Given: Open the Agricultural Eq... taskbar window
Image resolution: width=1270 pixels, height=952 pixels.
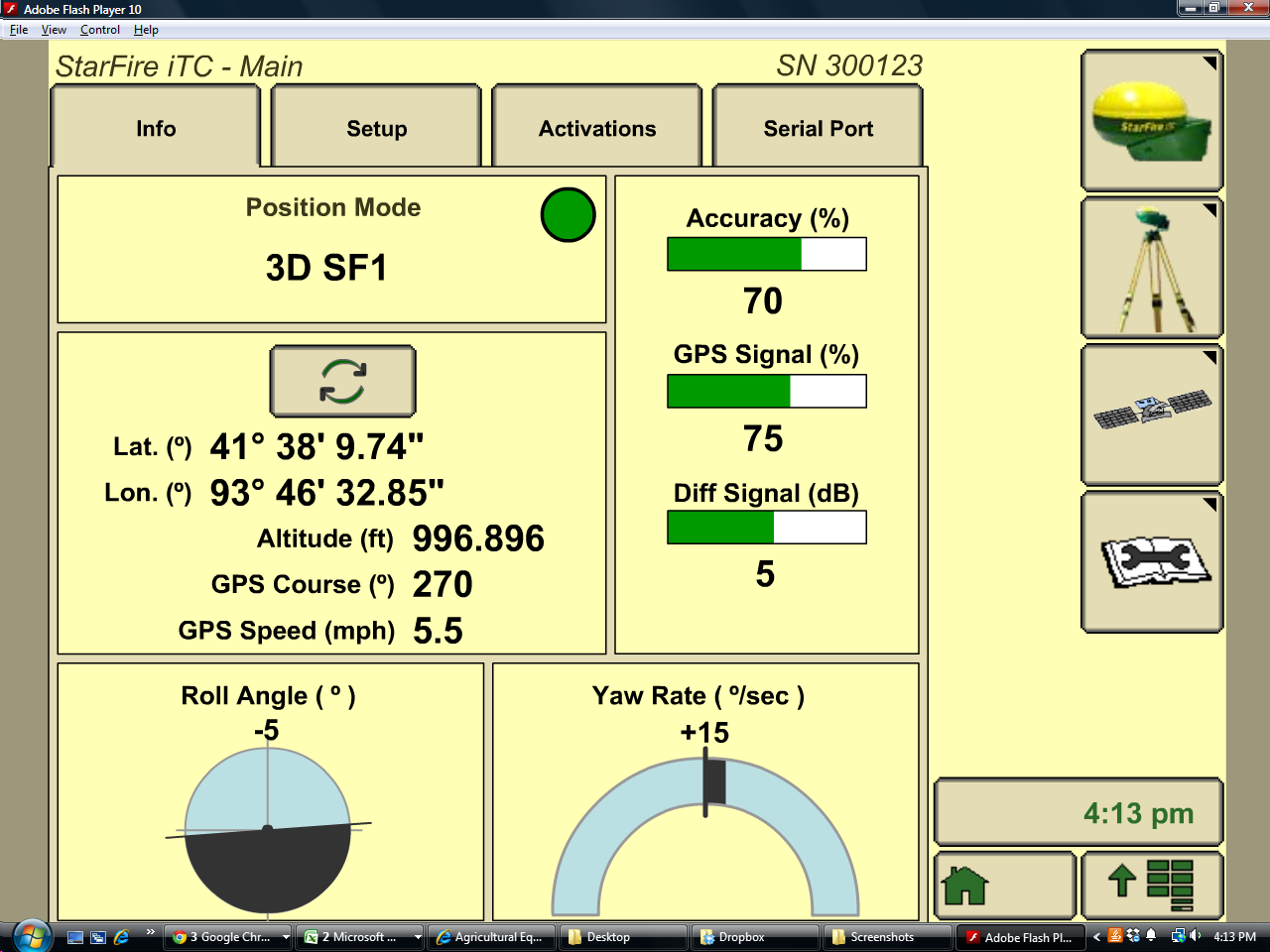Looking at the screenshot, I should 492,936.
